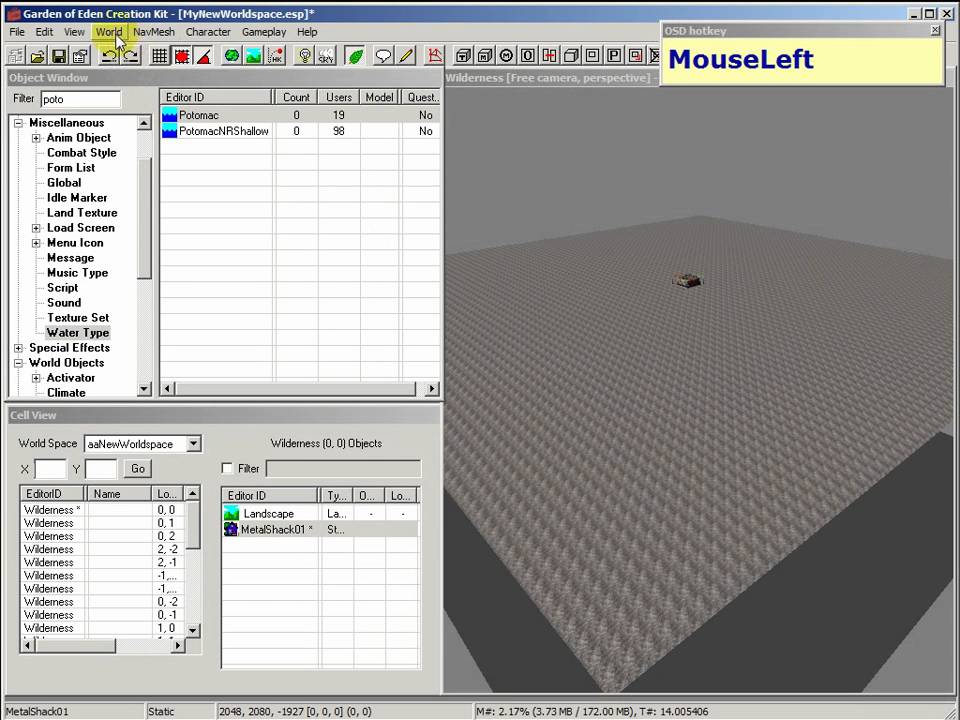Toggle the red Snap to Angle icon
Image resolution: width=960 pixels, height=720 pixels.
182,56
